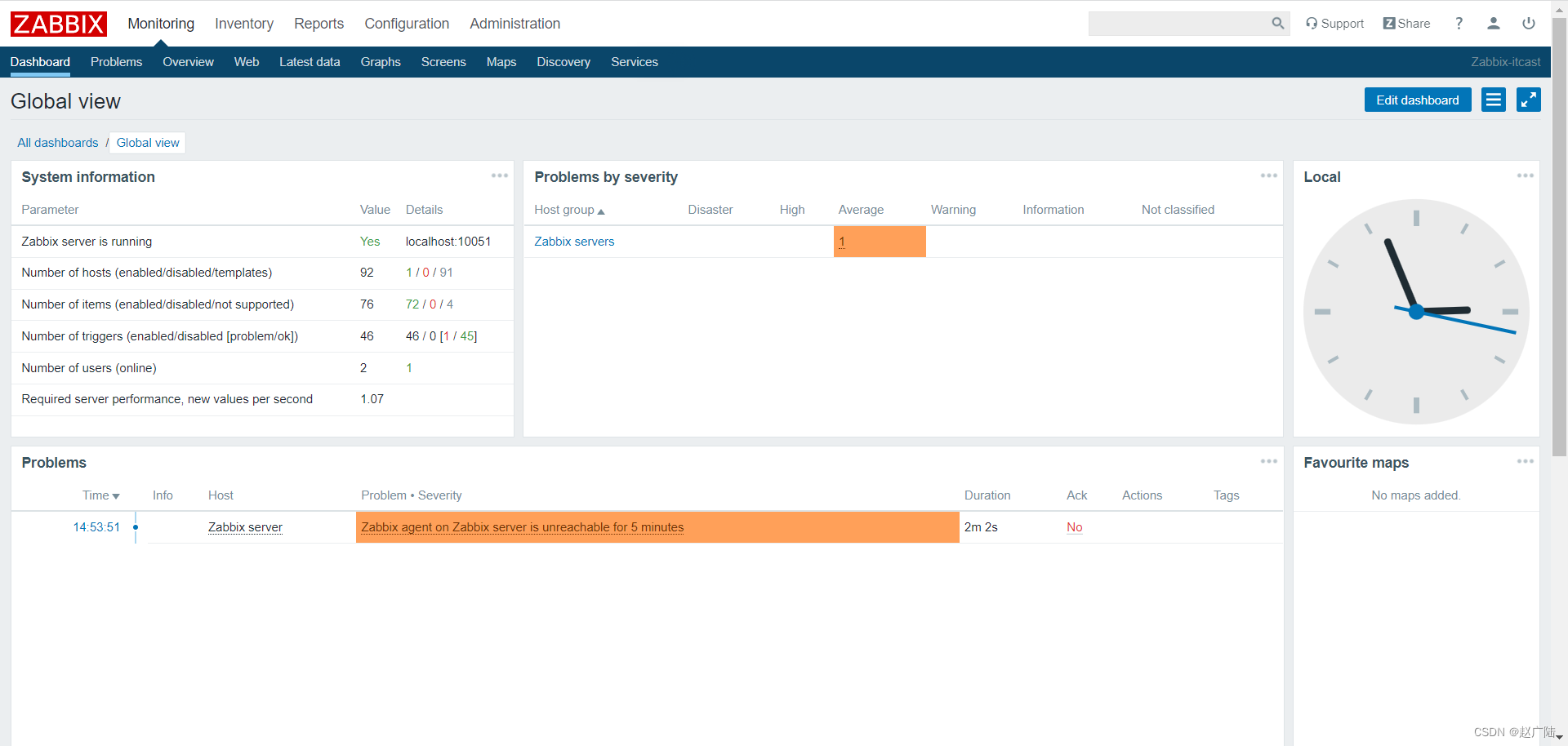Open the Zabbix server host menu
Viewport: 1568px width, 746px height.
point(245,527)
